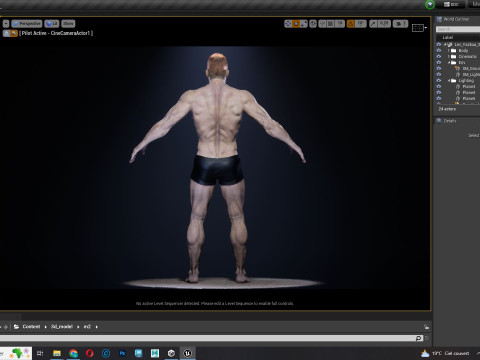480x360 pixels.
Task: Hide the SM_Cloud actor
Action: pos(439,68)
